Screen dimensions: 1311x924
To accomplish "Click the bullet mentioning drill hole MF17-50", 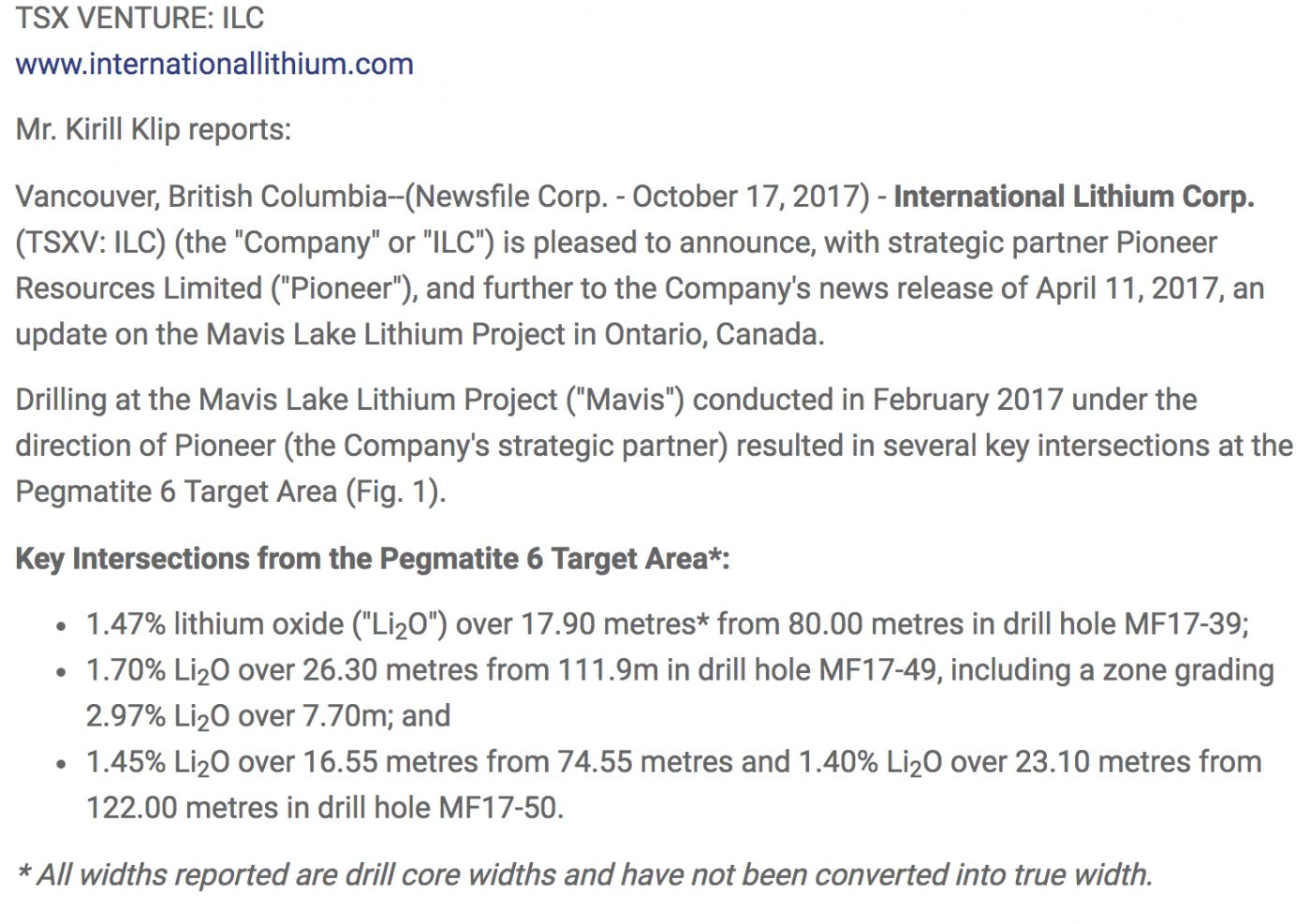I will pos(673,785).
